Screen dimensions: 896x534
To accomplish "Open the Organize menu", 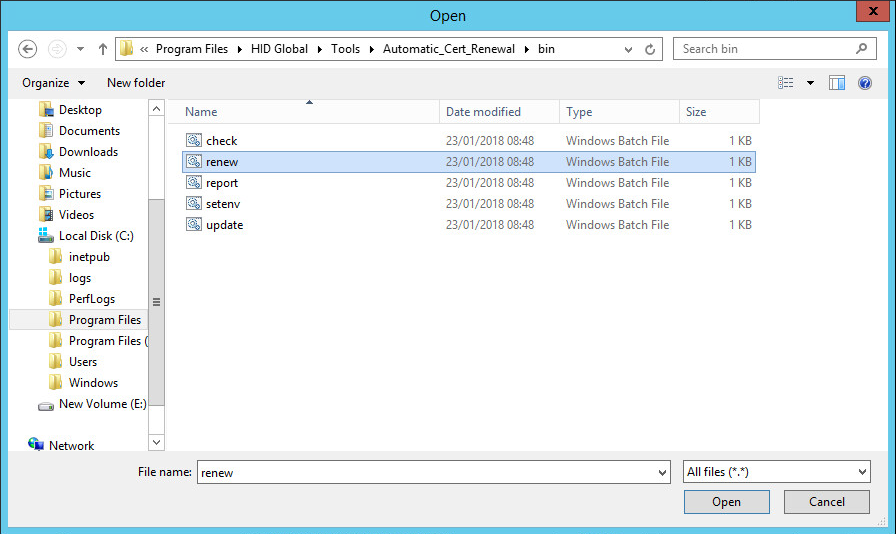I will click(x=53, y=83).
